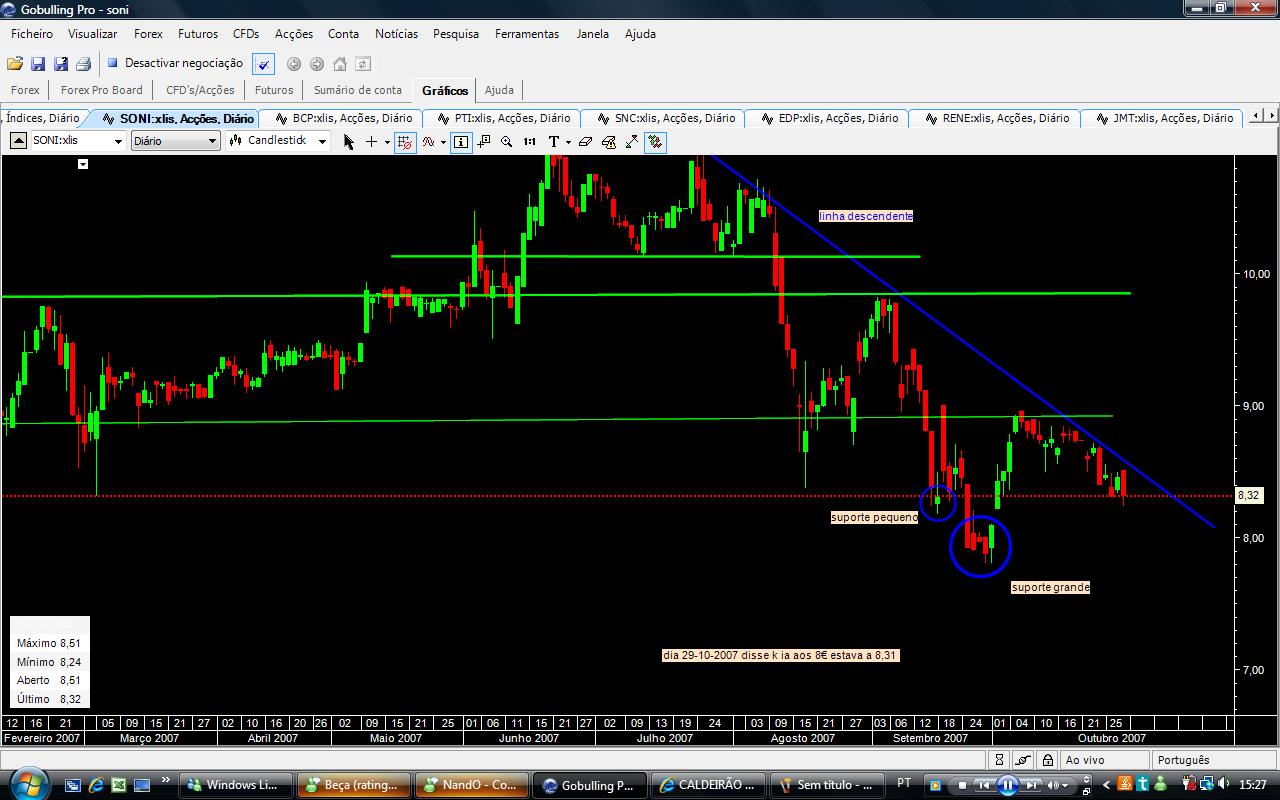Click the data window crosshair icon
The height and width of the screenshot is (800, 1280).
click(484, 141)
